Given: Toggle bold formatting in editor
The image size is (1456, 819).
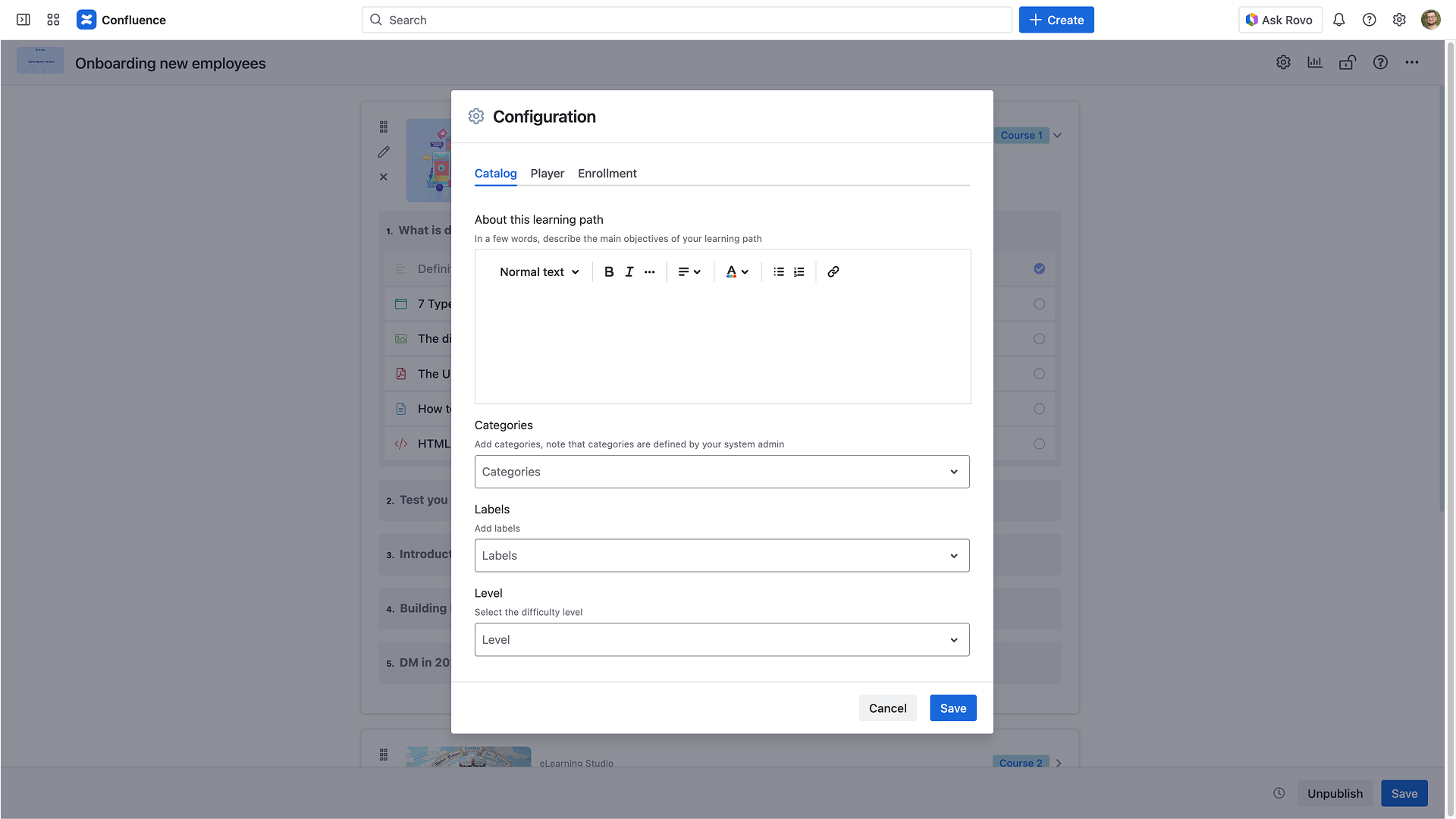Looking at the screenshot, I should tap(608, 271).
